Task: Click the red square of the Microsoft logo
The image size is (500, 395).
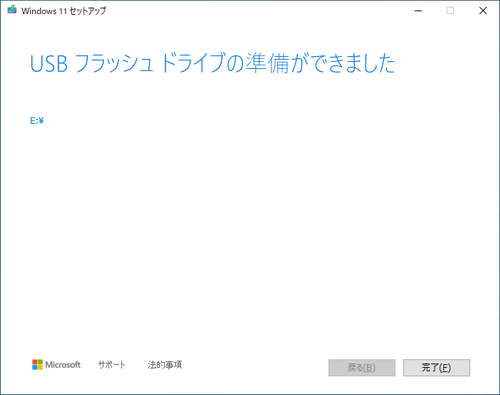Action: pos(35,362)
